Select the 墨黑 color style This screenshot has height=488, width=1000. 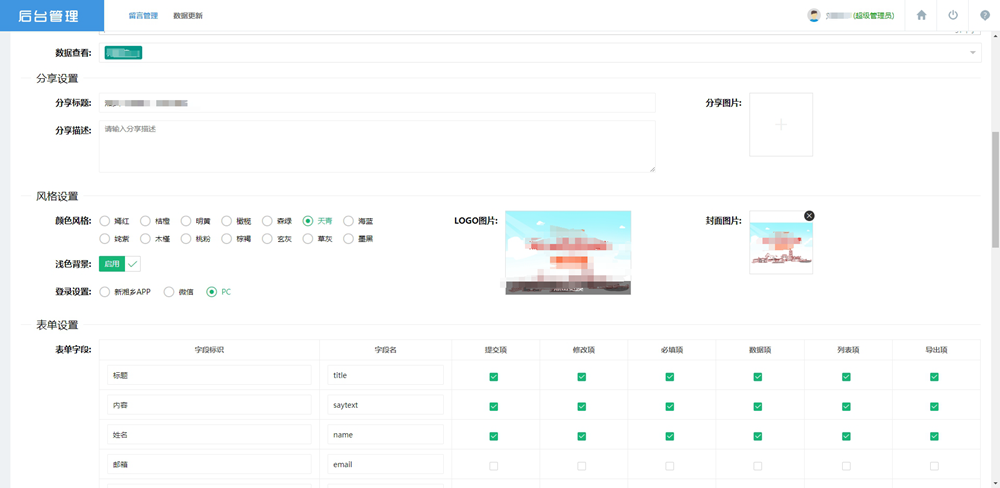click(349, 239)
